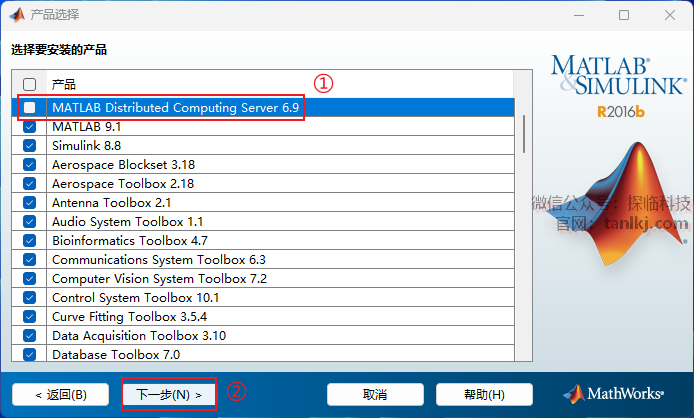Screen dimensions: 694x418
Task: Select Aerospace Blockset 3.18 row text
Action: 123,165
